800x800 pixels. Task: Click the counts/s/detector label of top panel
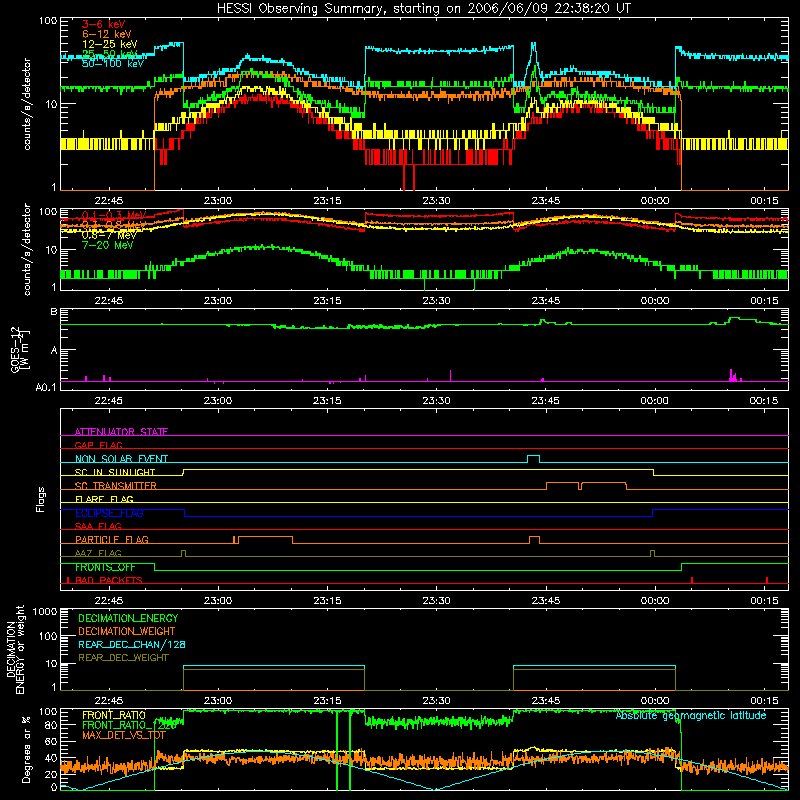[x=27, y=104]
